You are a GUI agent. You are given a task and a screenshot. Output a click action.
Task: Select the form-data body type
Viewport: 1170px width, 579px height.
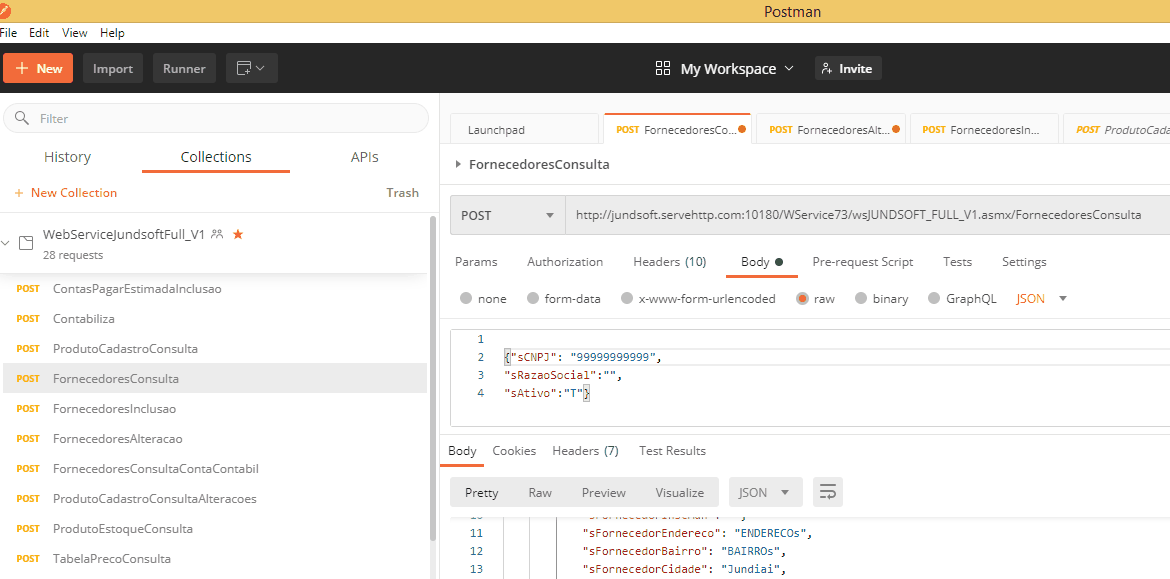(x=564, y=298)
